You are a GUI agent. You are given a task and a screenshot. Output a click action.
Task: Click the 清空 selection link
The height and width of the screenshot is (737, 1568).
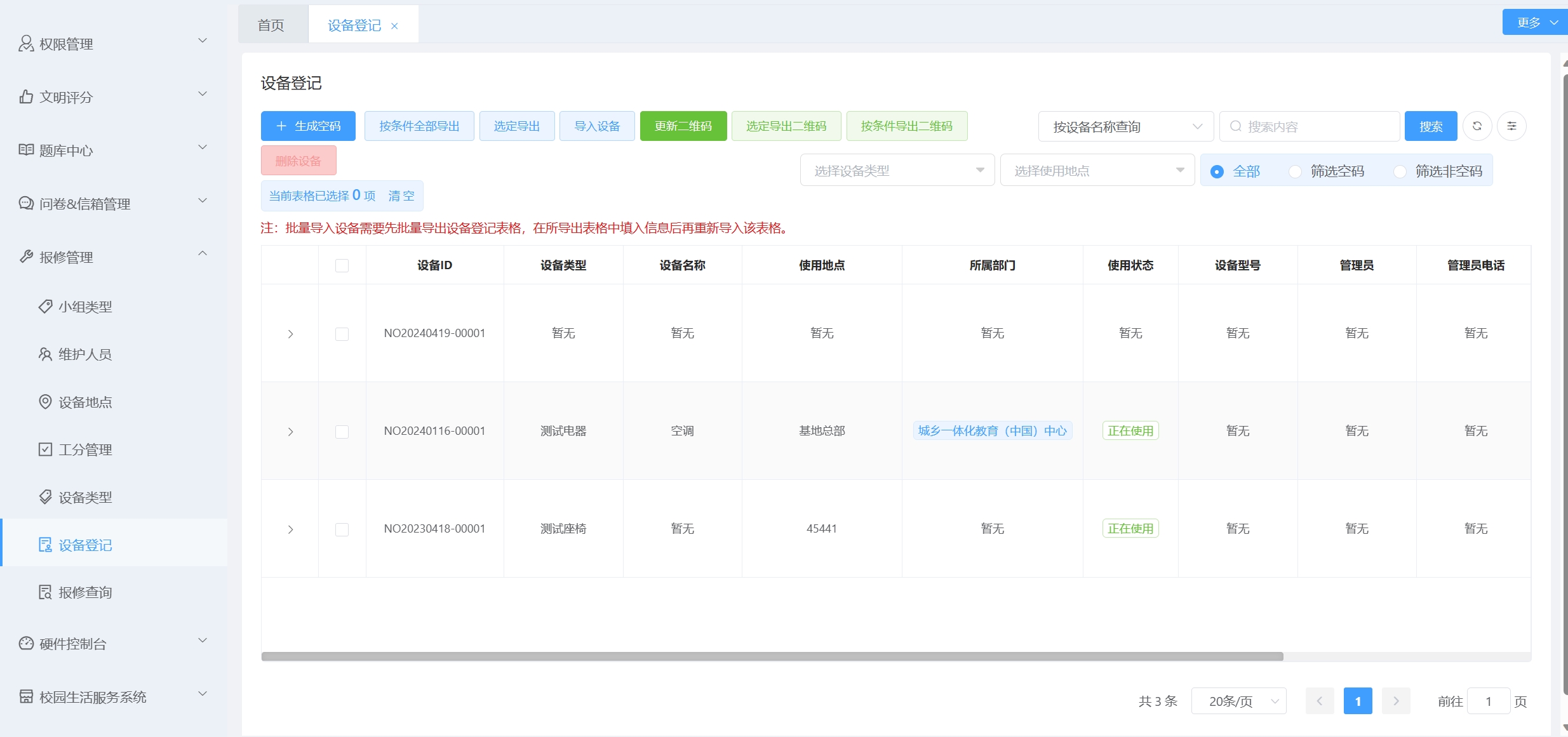point(401,196)
